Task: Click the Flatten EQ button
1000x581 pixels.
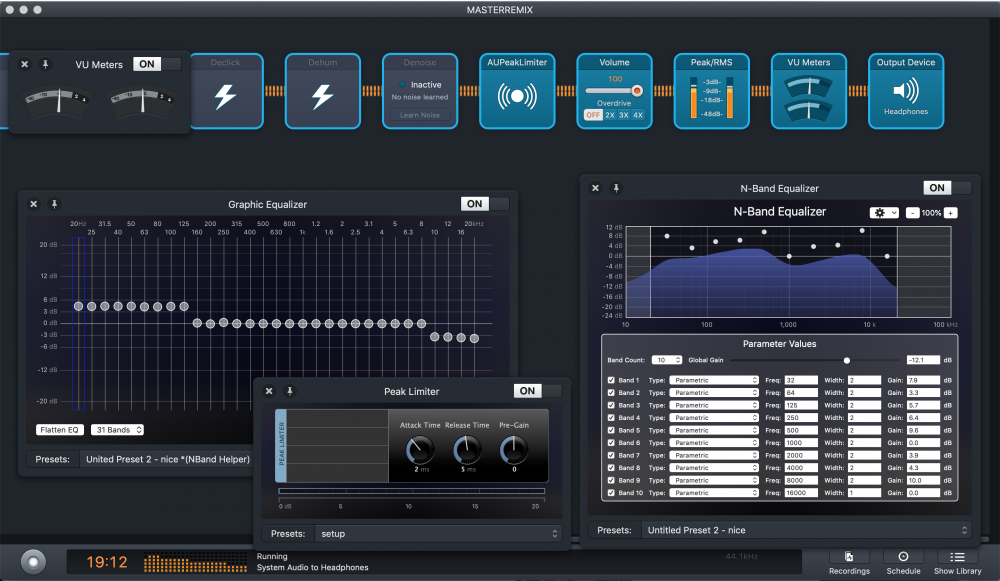Action: click(59, 430)
